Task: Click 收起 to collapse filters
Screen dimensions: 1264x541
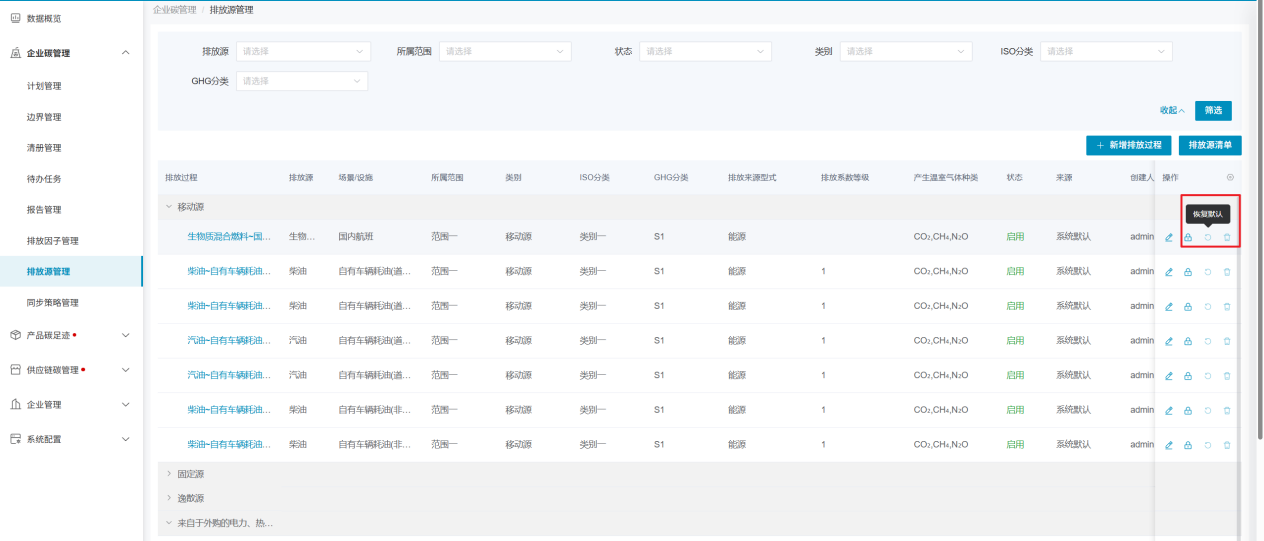Action: 1172,111
